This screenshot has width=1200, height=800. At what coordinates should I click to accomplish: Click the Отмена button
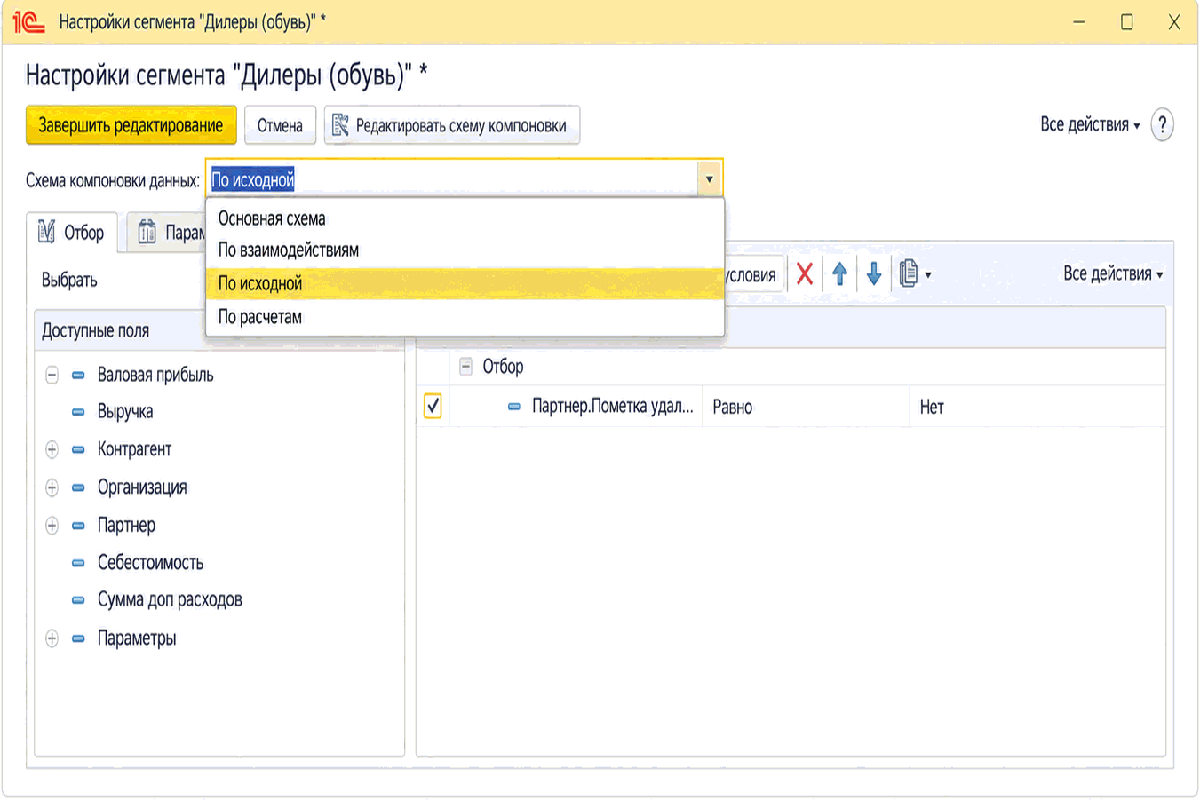pyautogui.click(x=280, y=126)
